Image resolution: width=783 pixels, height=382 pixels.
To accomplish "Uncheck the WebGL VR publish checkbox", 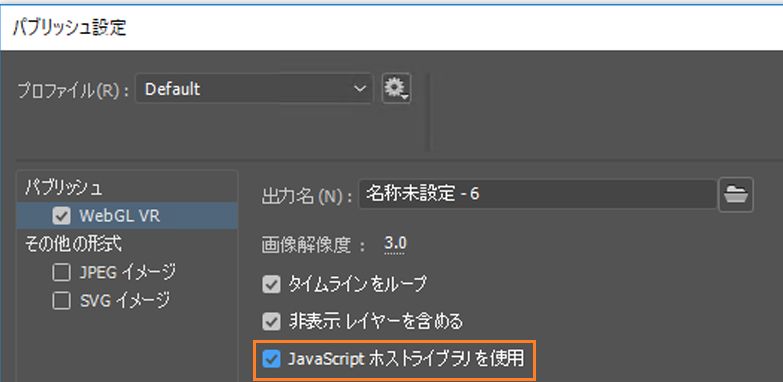I will click(61, 216).
